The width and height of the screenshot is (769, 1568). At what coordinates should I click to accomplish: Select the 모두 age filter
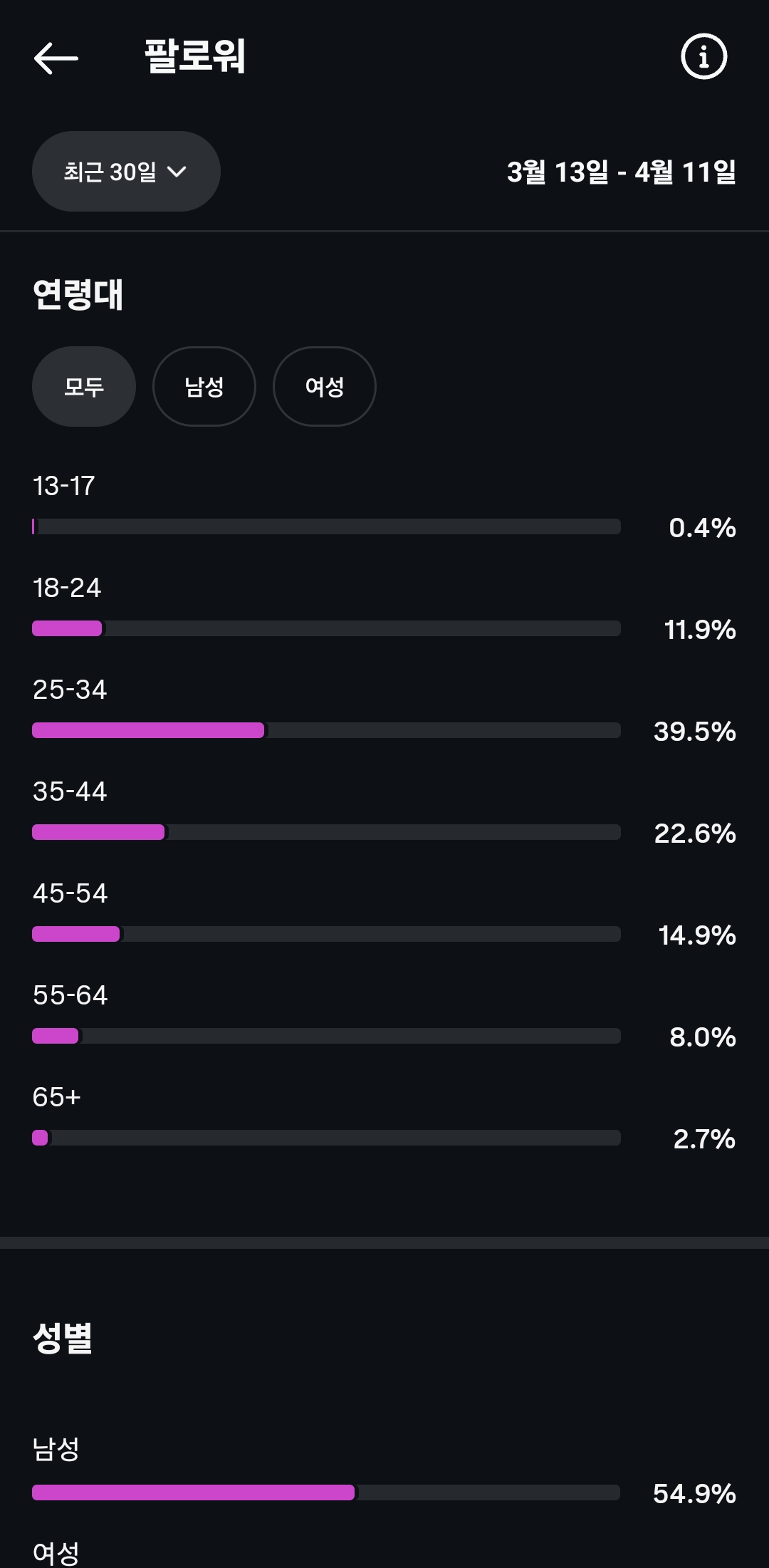84,387
